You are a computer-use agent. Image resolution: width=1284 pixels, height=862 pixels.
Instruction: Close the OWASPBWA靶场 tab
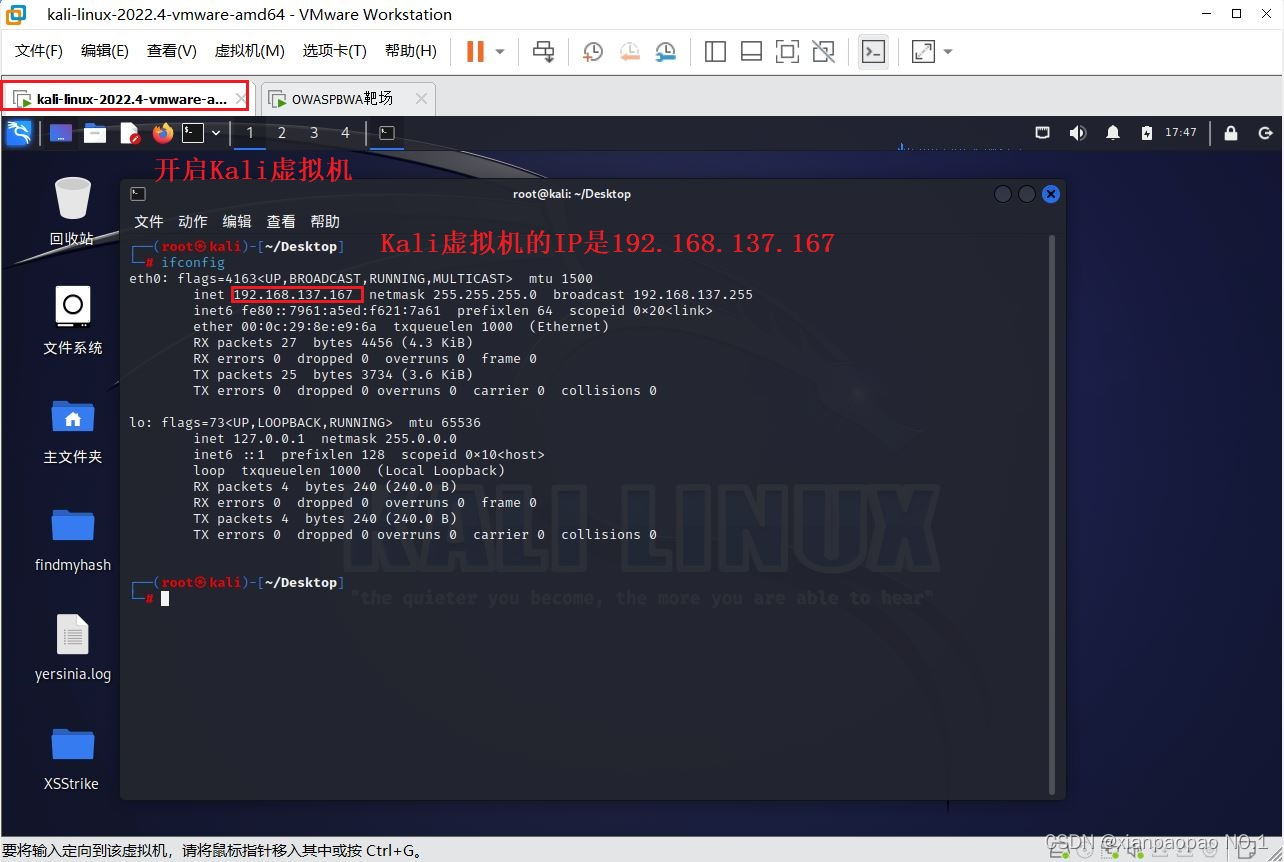[421, 98]
